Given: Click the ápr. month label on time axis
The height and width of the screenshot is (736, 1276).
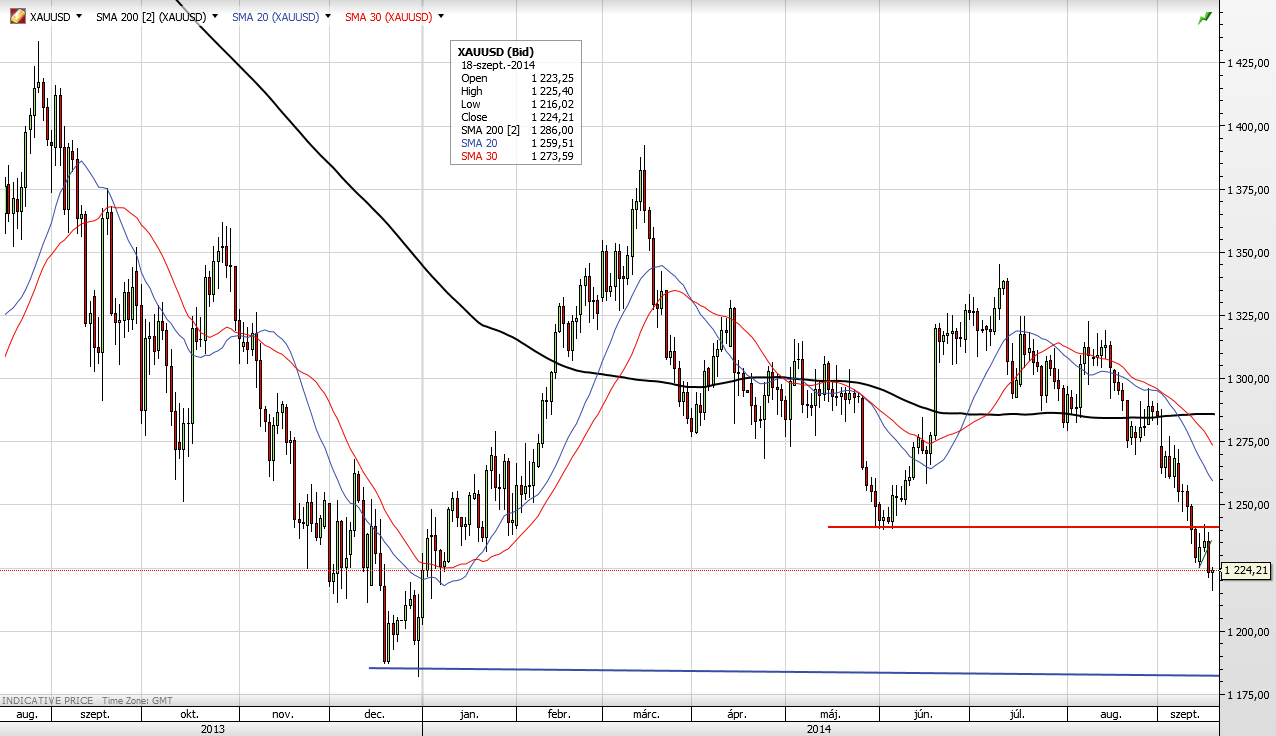Looking at the screenshot, I should coord(737,715).
